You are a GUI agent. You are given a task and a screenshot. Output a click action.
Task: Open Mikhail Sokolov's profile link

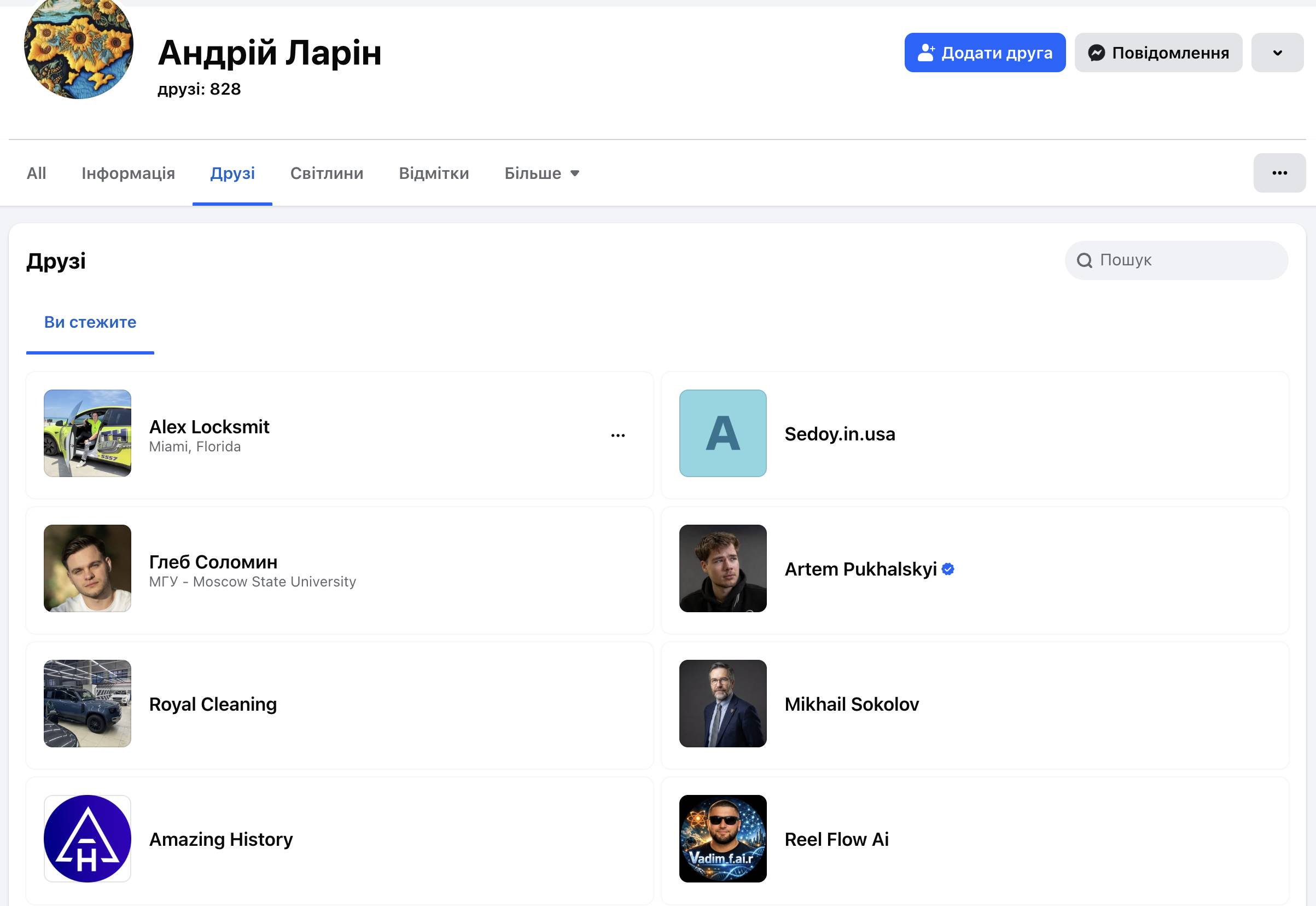click(852, 704)
